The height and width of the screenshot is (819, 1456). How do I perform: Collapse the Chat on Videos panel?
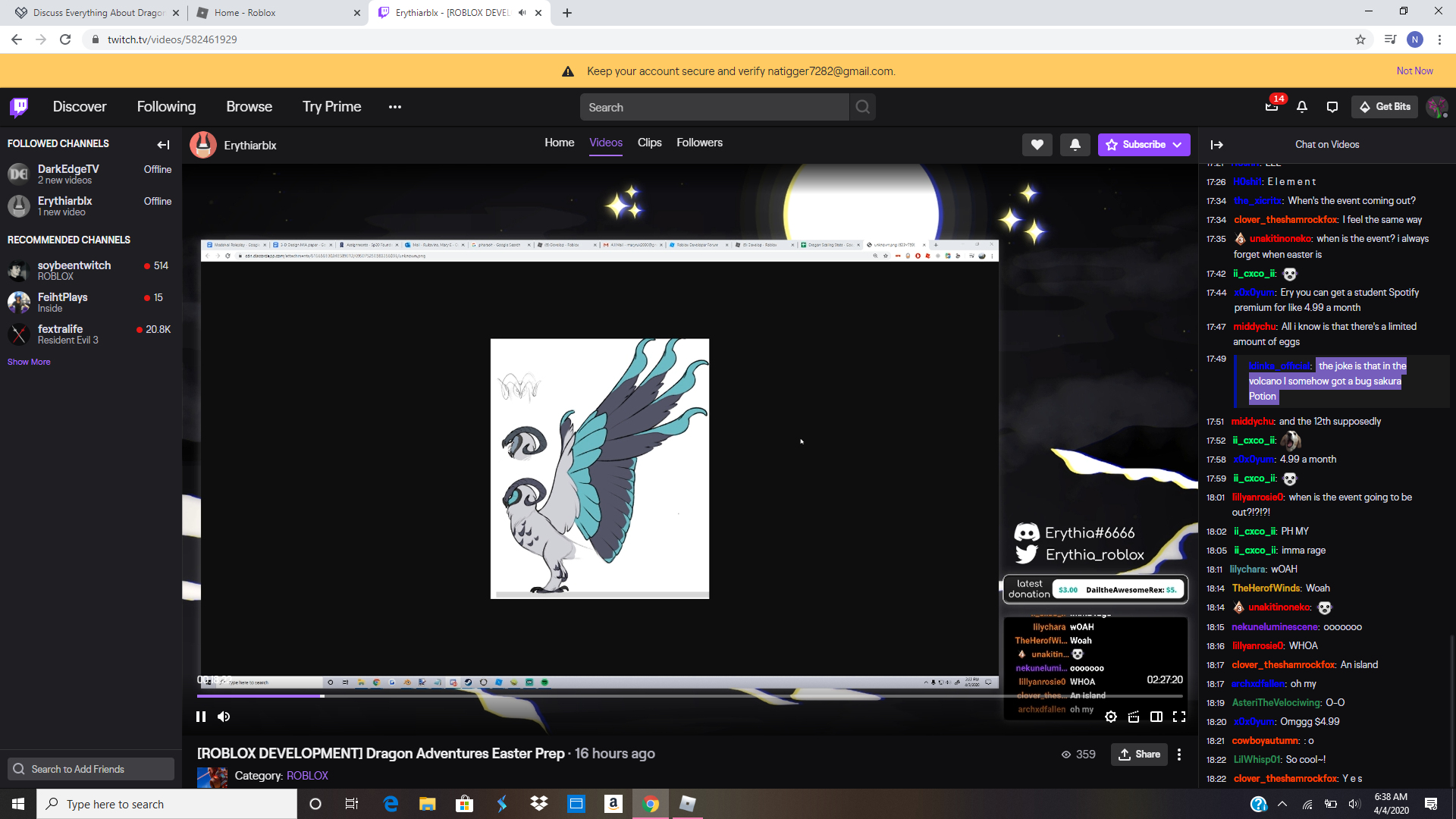pyautogui.click(x=1217, y=145)
